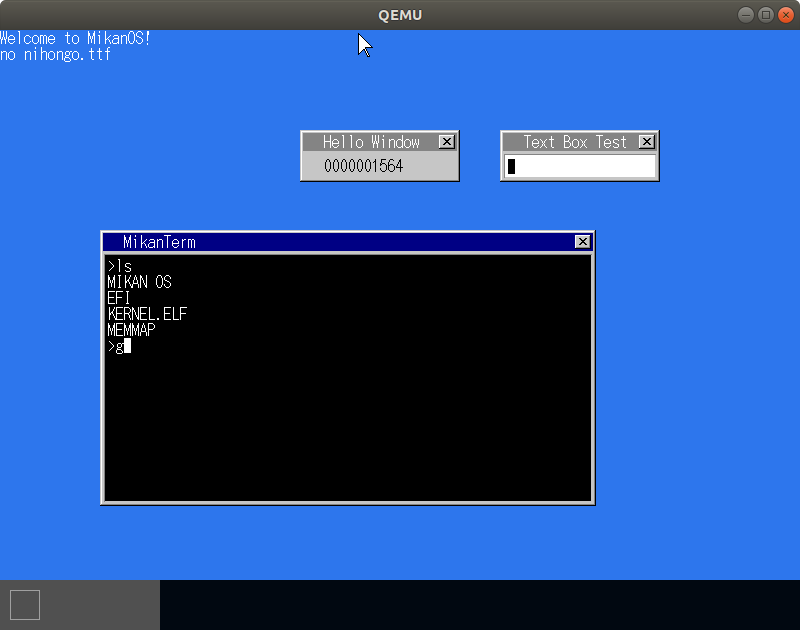The image size is (800, 630).
Task: Click the square button in the taskbar
Action: coord(25,605)
